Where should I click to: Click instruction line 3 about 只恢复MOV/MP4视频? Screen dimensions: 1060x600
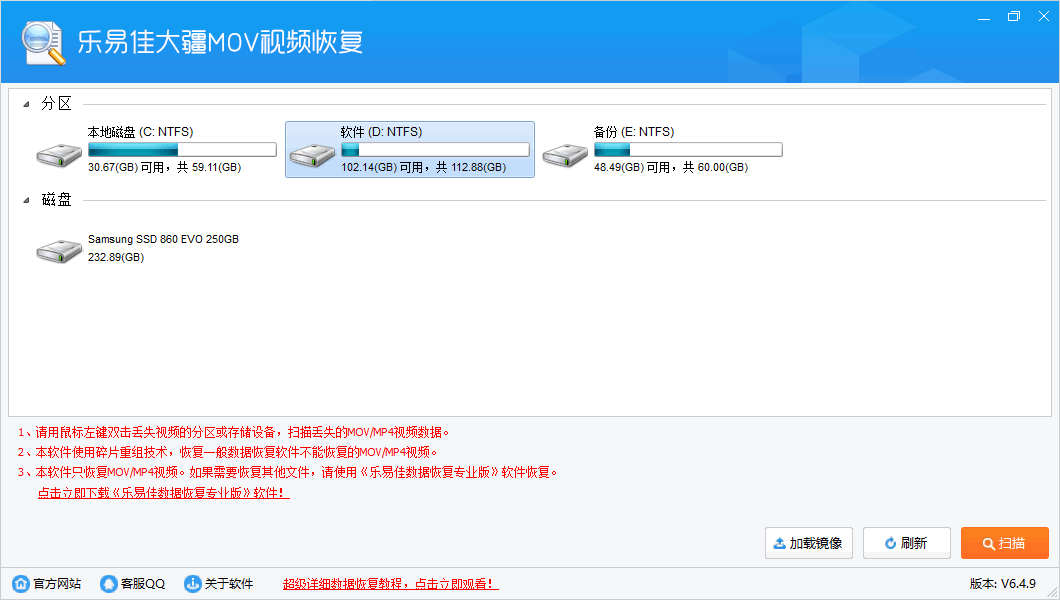point(288,472)
